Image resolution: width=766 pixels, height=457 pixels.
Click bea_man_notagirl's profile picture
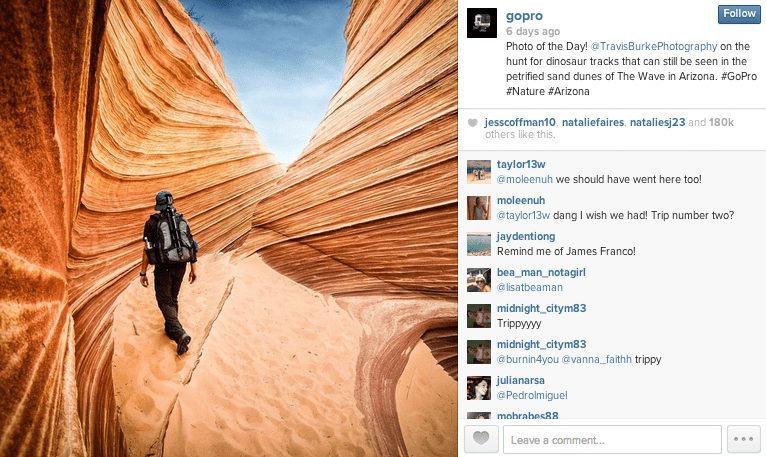click(x=479, y=280)
